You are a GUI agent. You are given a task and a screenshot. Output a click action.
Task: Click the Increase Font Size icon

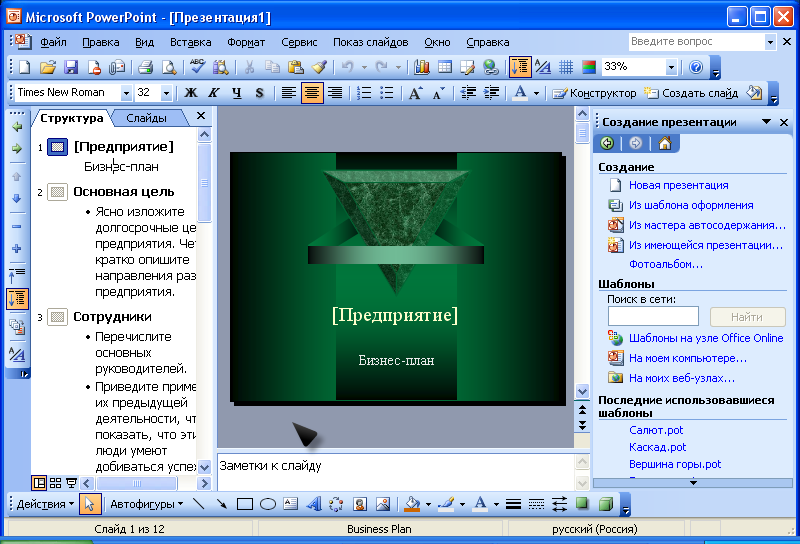point(415,93)
